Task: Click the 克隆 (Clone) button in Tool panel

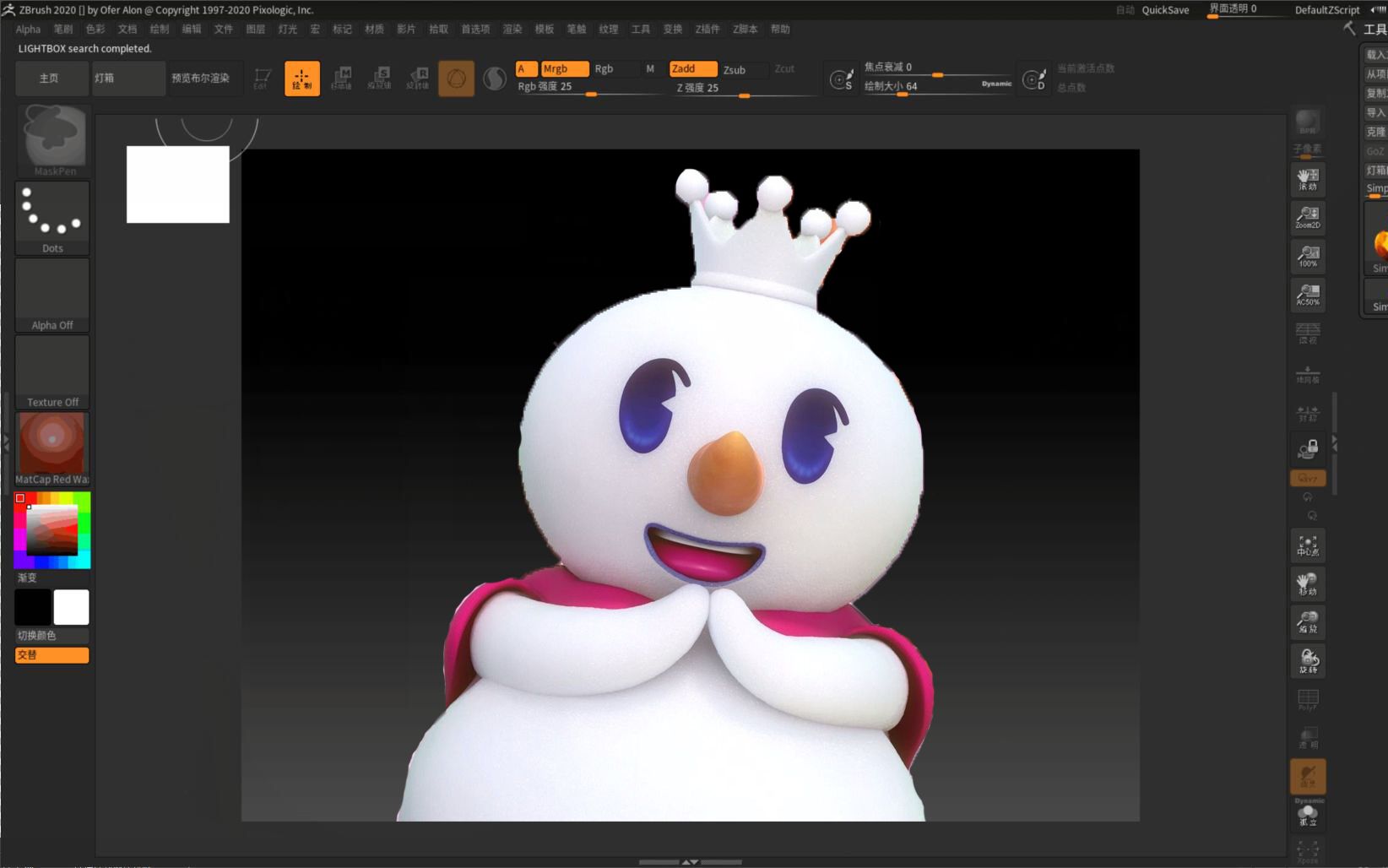Action: tap(1376, 132)
